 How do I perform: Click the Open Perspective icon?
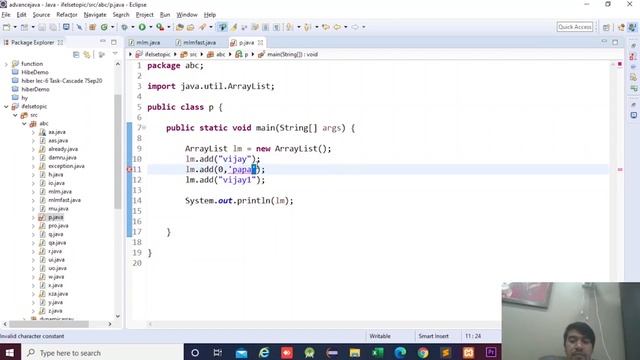tap(606, 27)
